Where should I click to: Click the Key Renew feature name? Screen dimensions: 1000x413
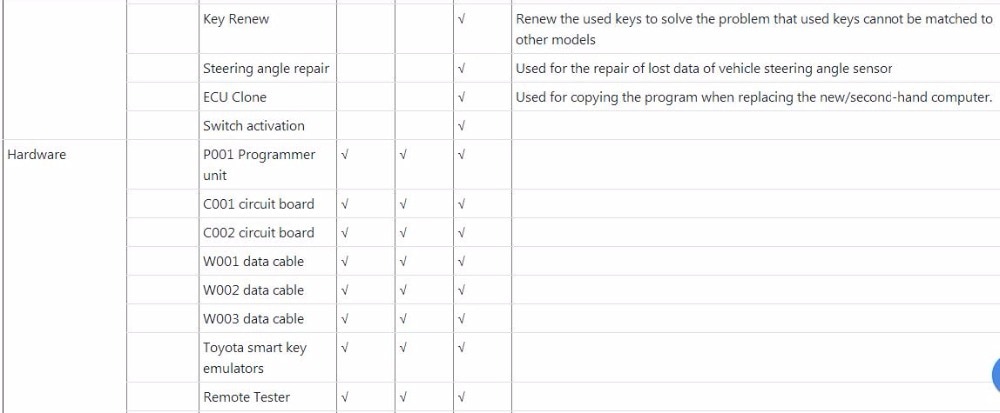click(x=236, y=20)
